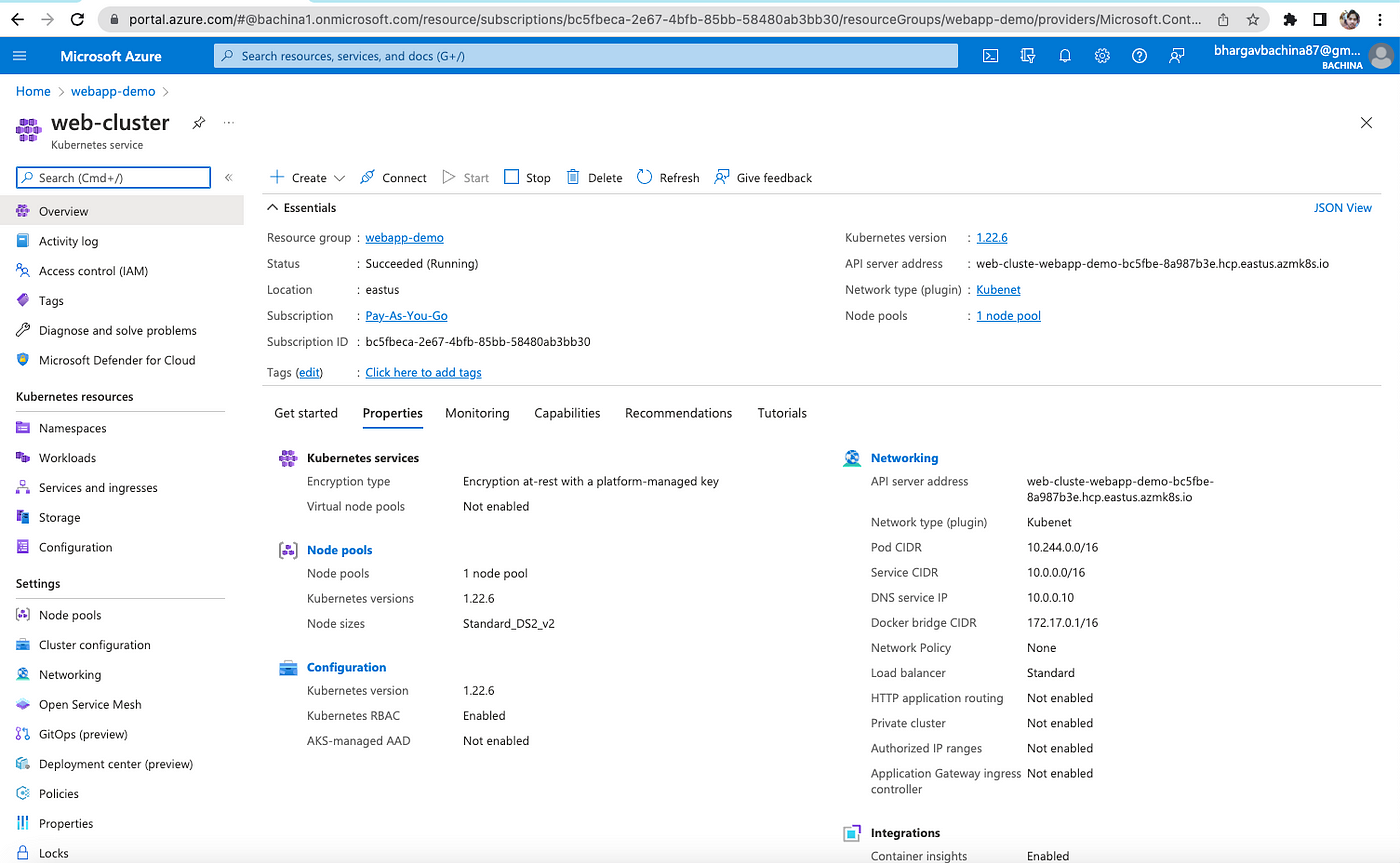This screenshot has width=1400, height=863.
Task: Open the Create dropdown
Action: 307,178
